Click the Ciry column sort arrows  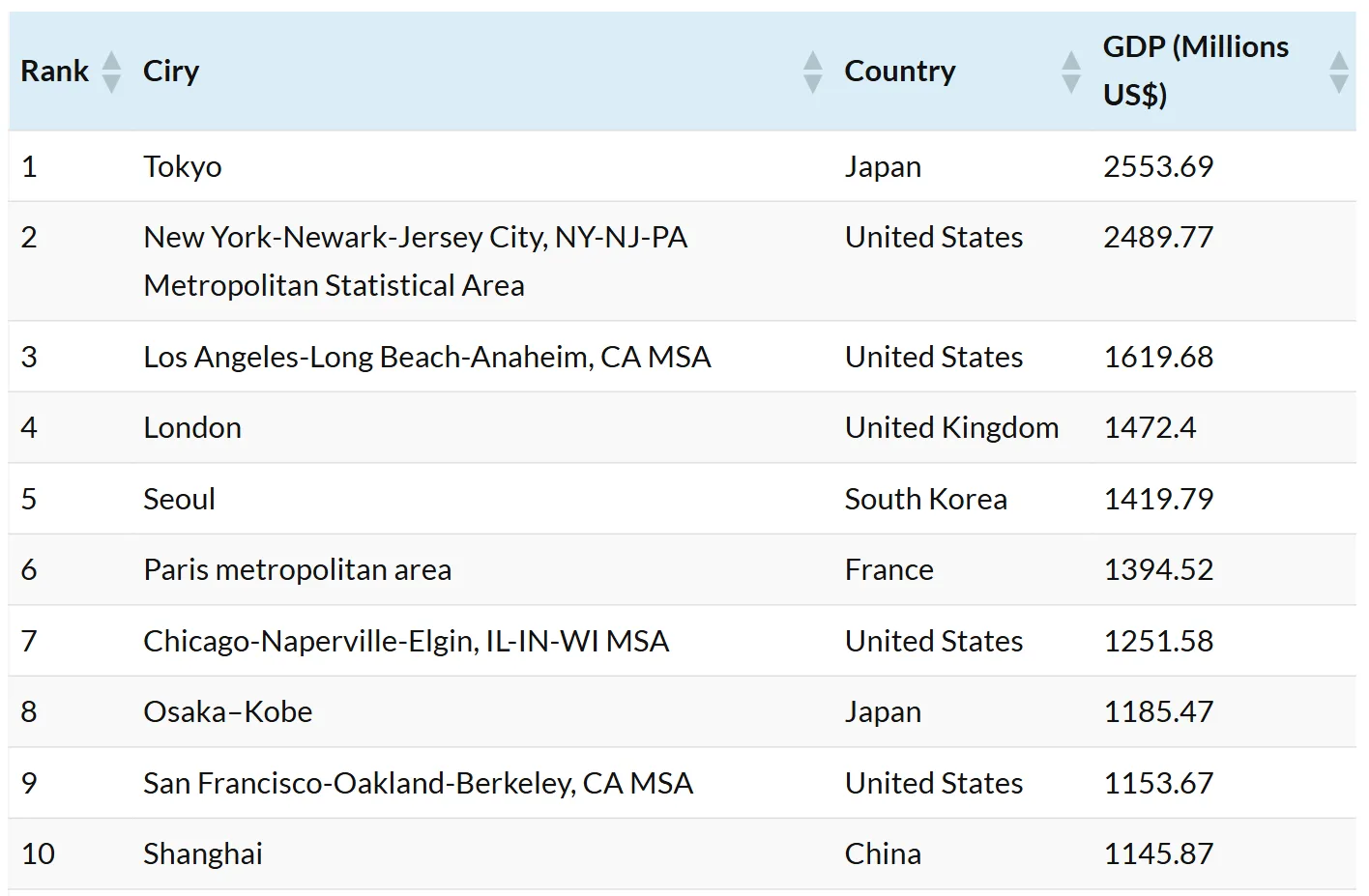tap(812, 72)
